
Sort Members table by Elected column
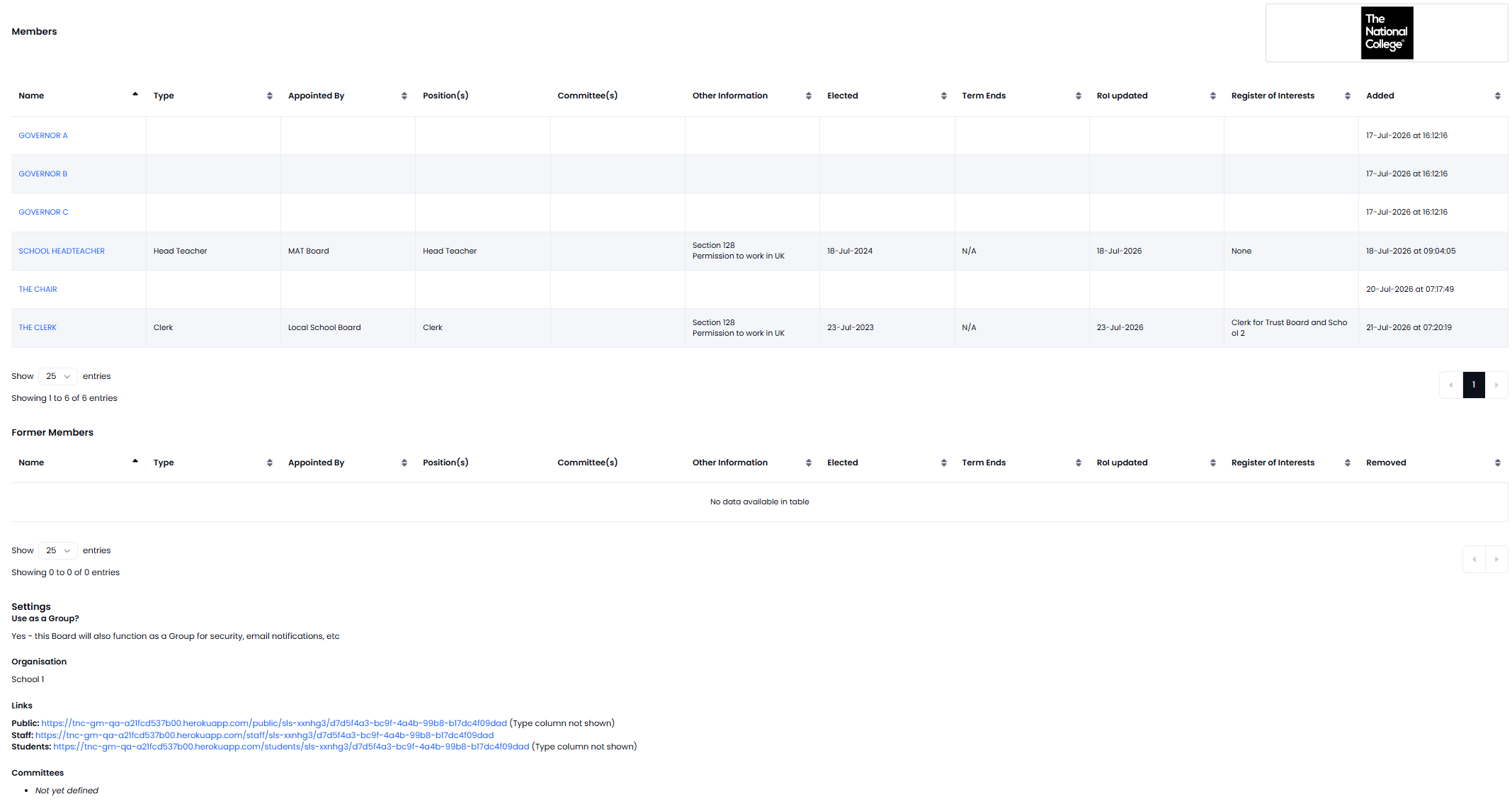(x=887, y=96)
